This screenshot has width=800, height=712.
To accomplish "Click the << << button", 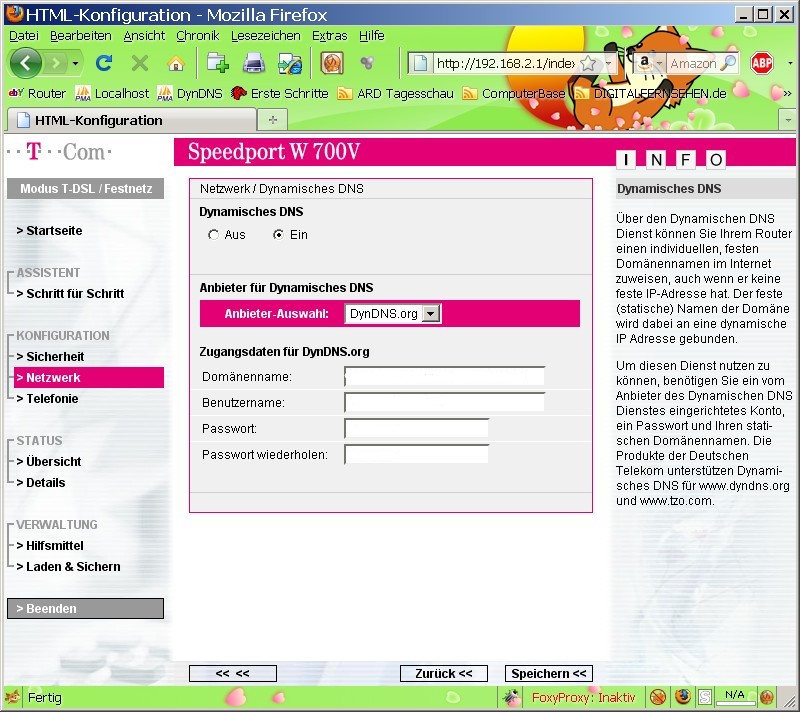I will pyautogui.click(x=233, y=674).
